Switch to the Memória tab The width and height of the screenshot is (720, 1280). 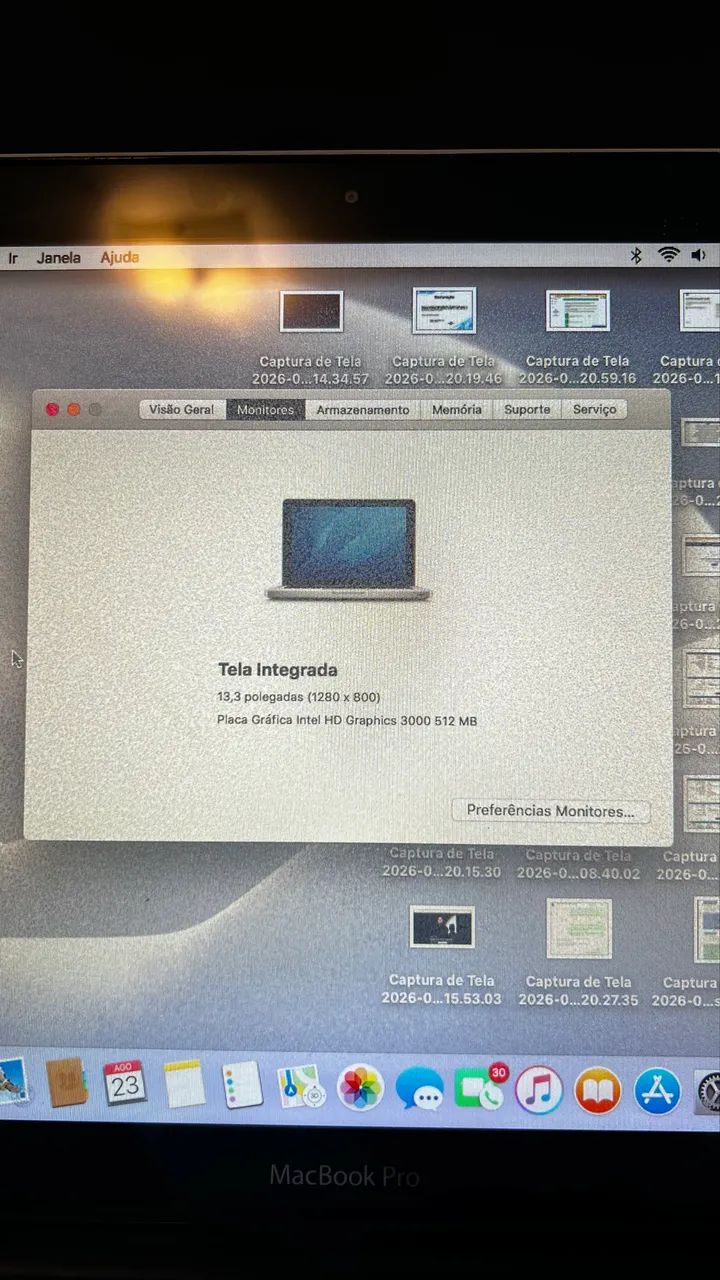pos(457,409)
